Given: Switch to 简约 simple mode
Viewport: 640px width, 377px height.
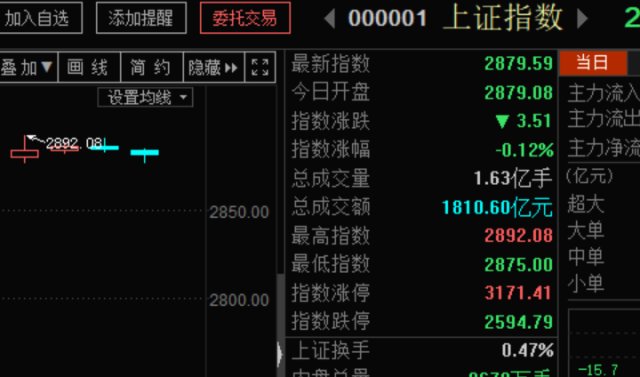Looking at the screenshot, I should click(x=152, y=67).
